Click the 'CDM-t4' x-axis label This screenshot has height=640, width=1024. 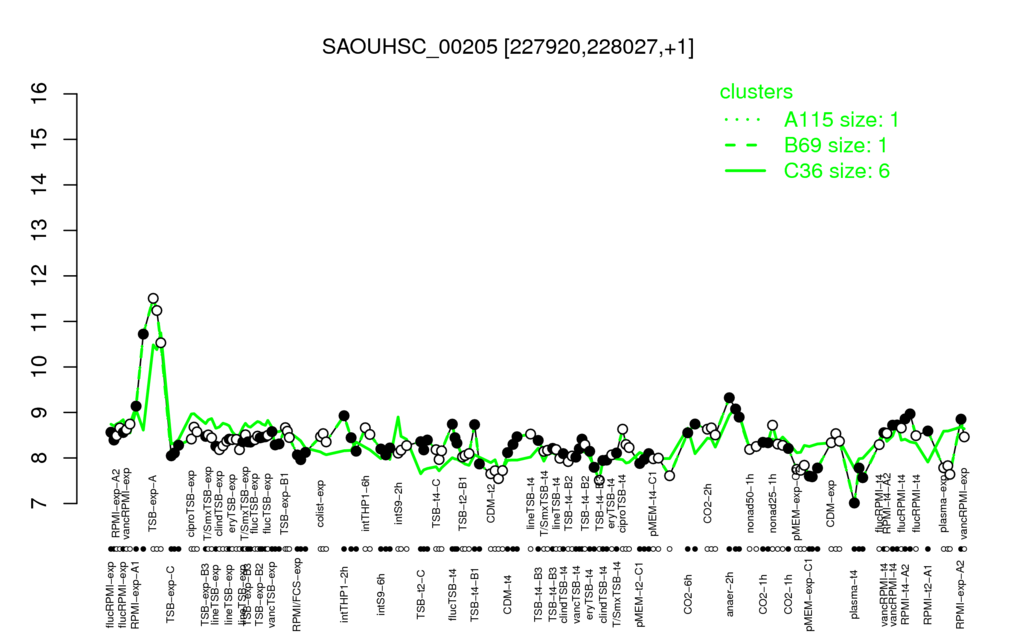click(507, 594)
